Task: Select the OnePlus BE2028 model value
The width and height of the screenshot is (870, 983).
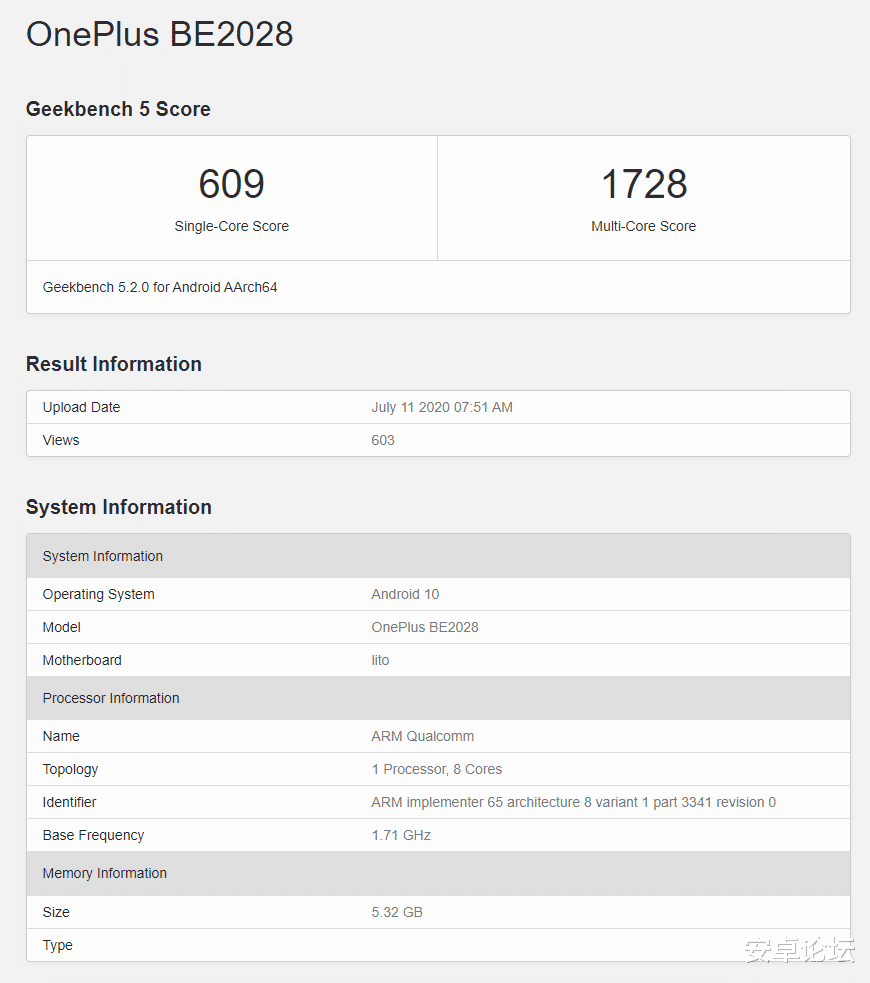Action: 425,628
